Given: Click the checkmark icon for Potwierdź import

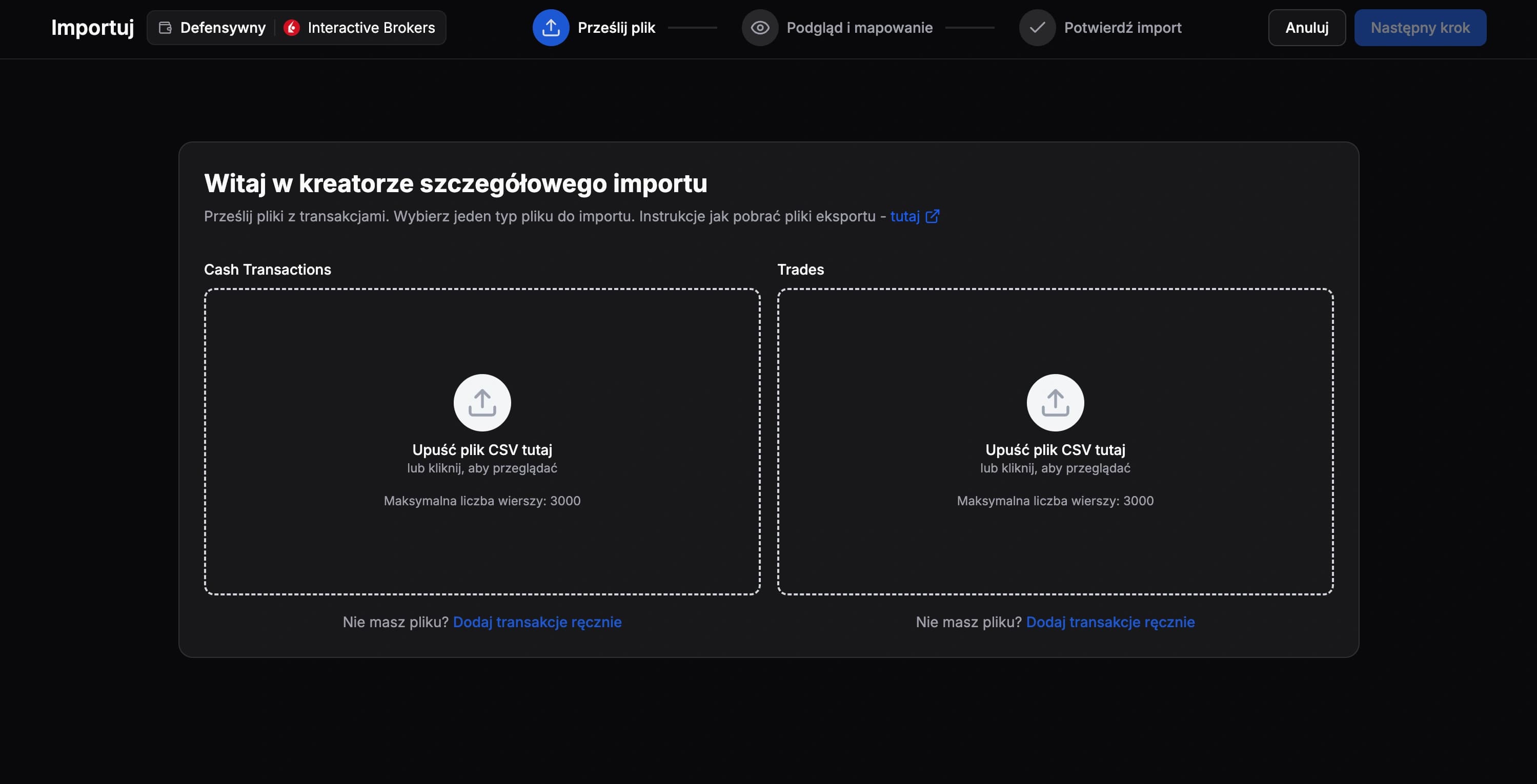Looking at the screenshot, I should click(x=1037, y=28).
